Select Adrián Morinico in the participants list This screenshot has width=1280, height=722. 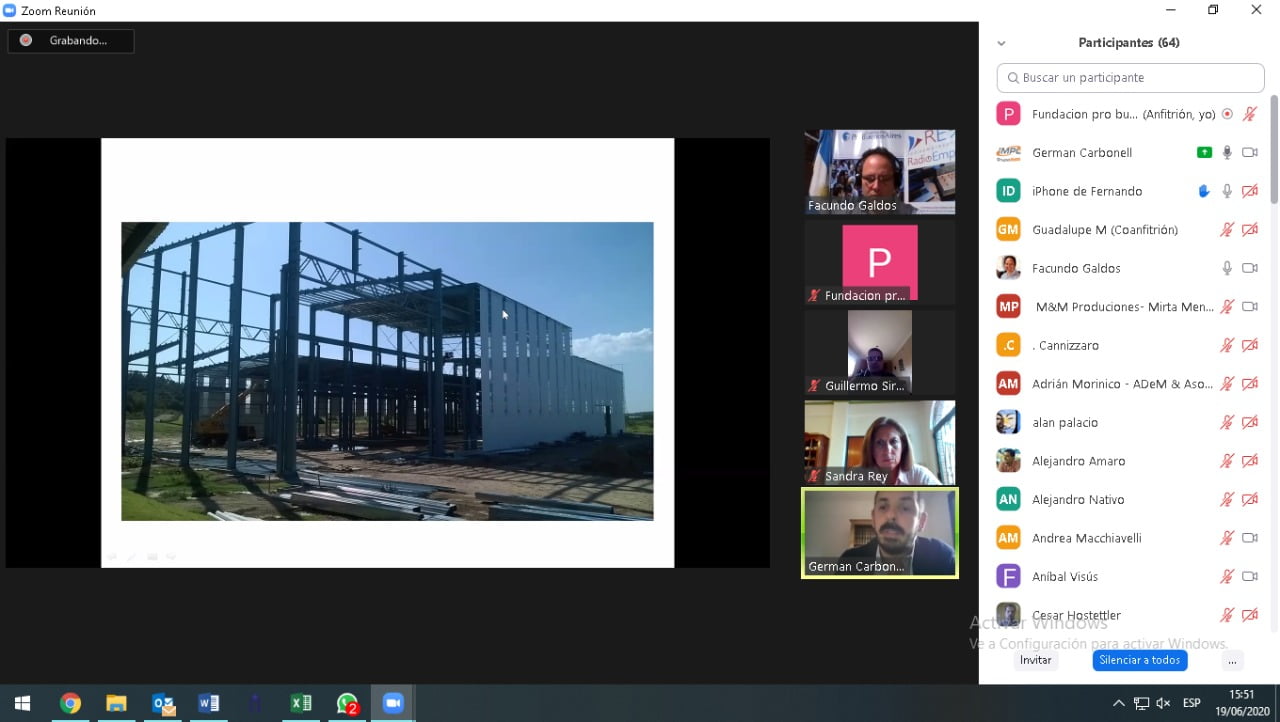1122,384
